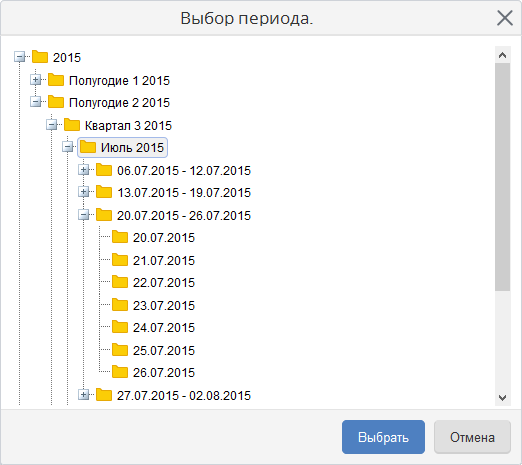Close the Выбор периода dialog

505,18
